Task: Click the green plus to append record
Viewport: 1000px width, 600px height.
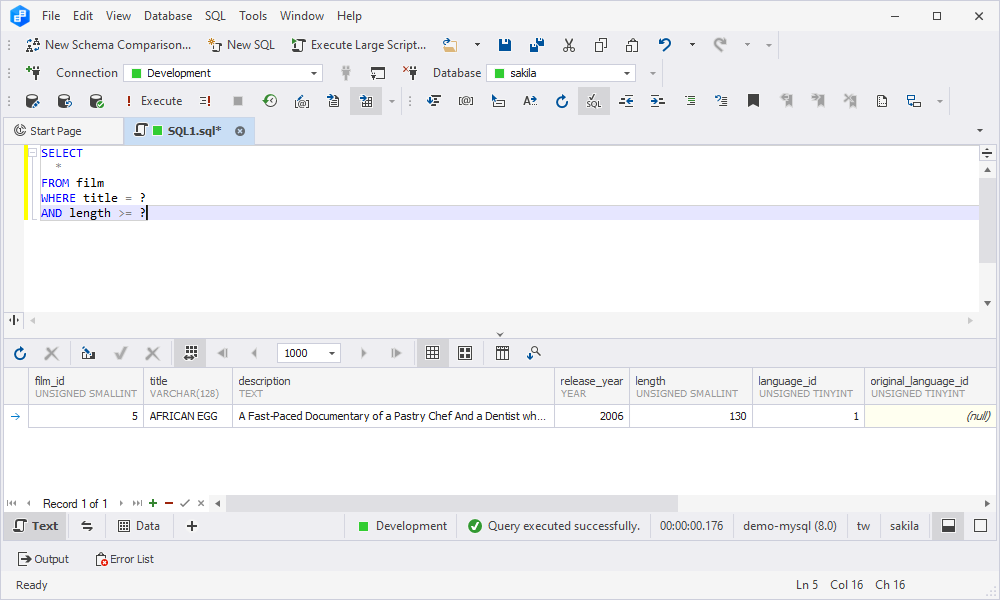Action: (x=153, y=503)
